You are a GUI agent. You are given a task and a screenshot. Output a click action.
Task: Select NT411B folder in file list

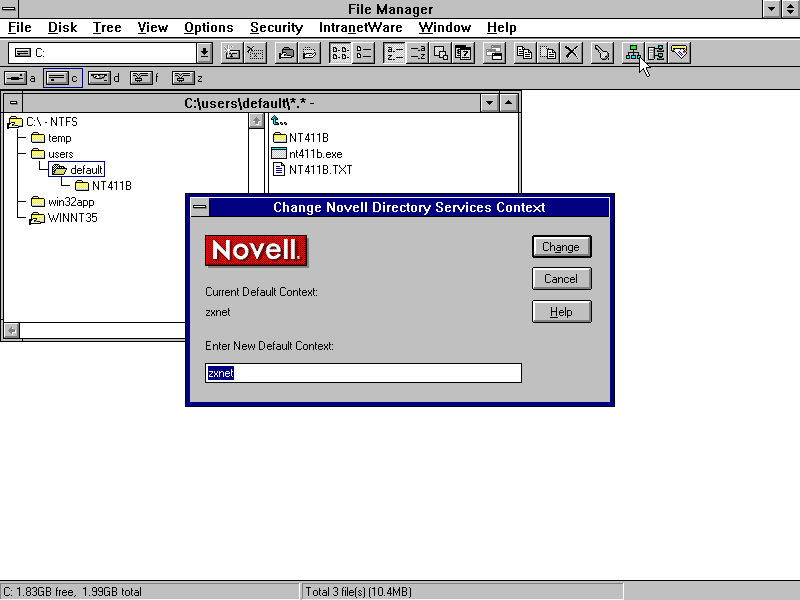[301, 138]
